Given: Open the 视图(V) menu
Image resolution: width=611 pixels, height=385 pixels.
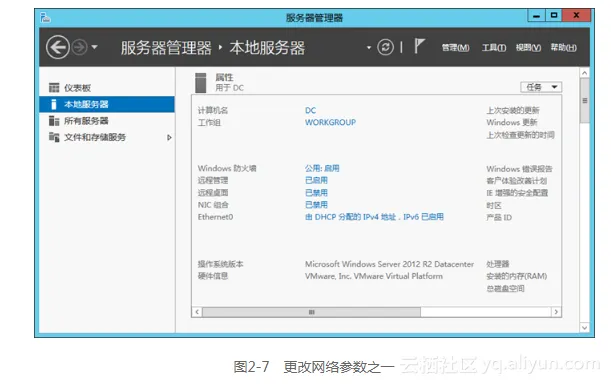Looking at the screenshot, I should (x=528, y=48).
